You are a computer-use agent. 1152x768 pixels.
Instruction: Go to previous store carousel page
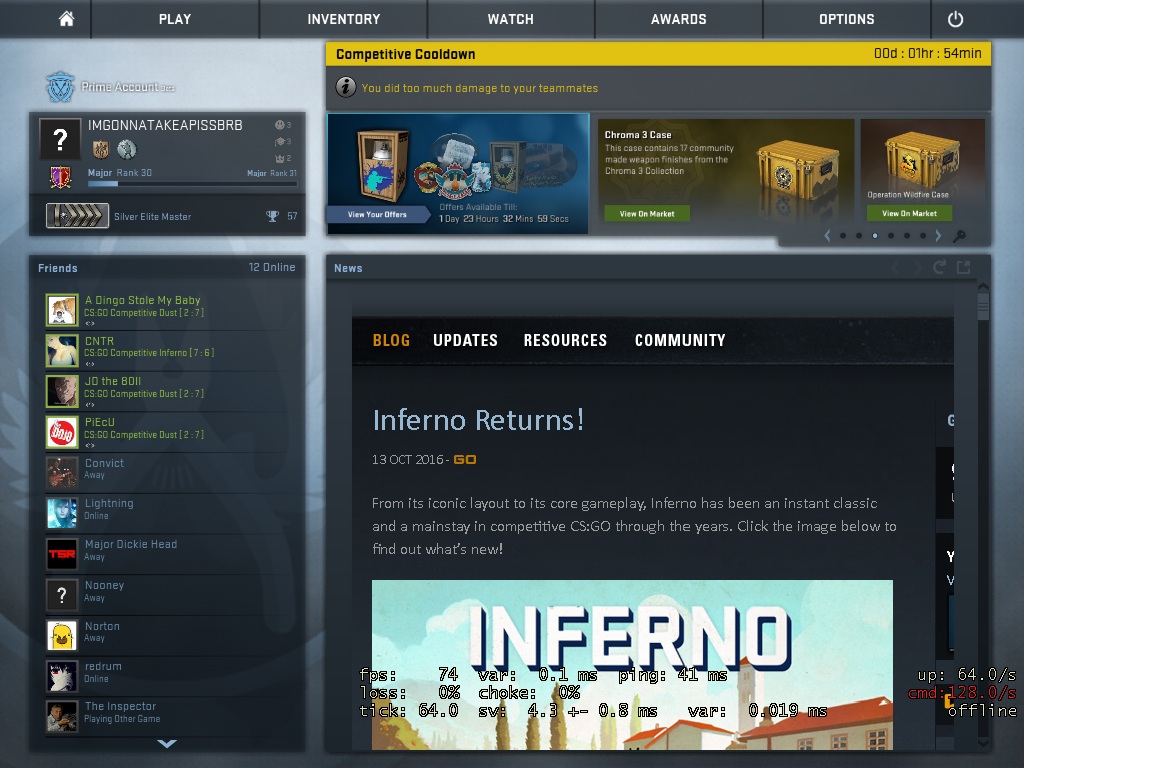click(x=827, y=236)
